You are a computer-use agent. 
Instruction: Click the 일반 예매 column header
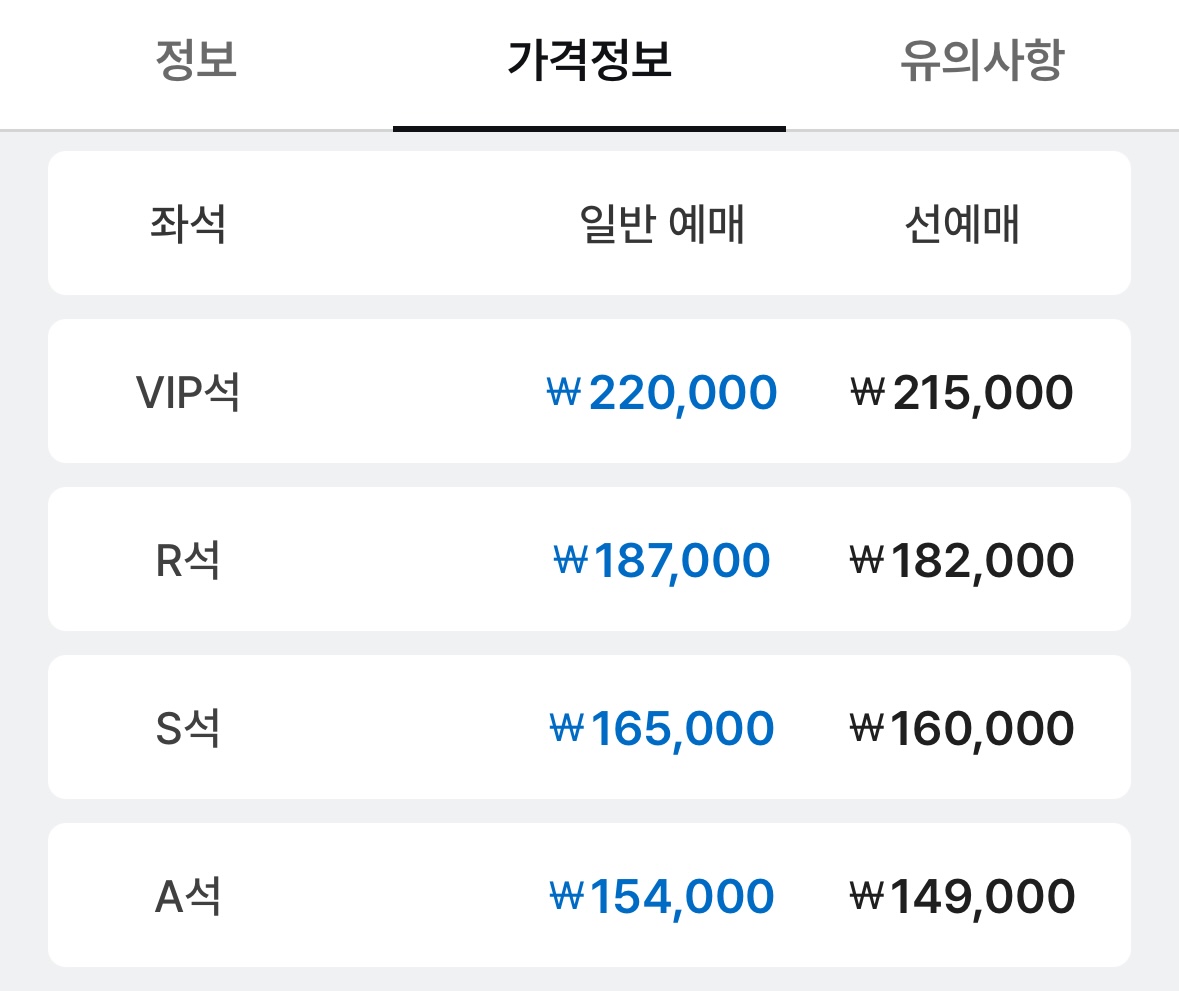tap(662, 224)
